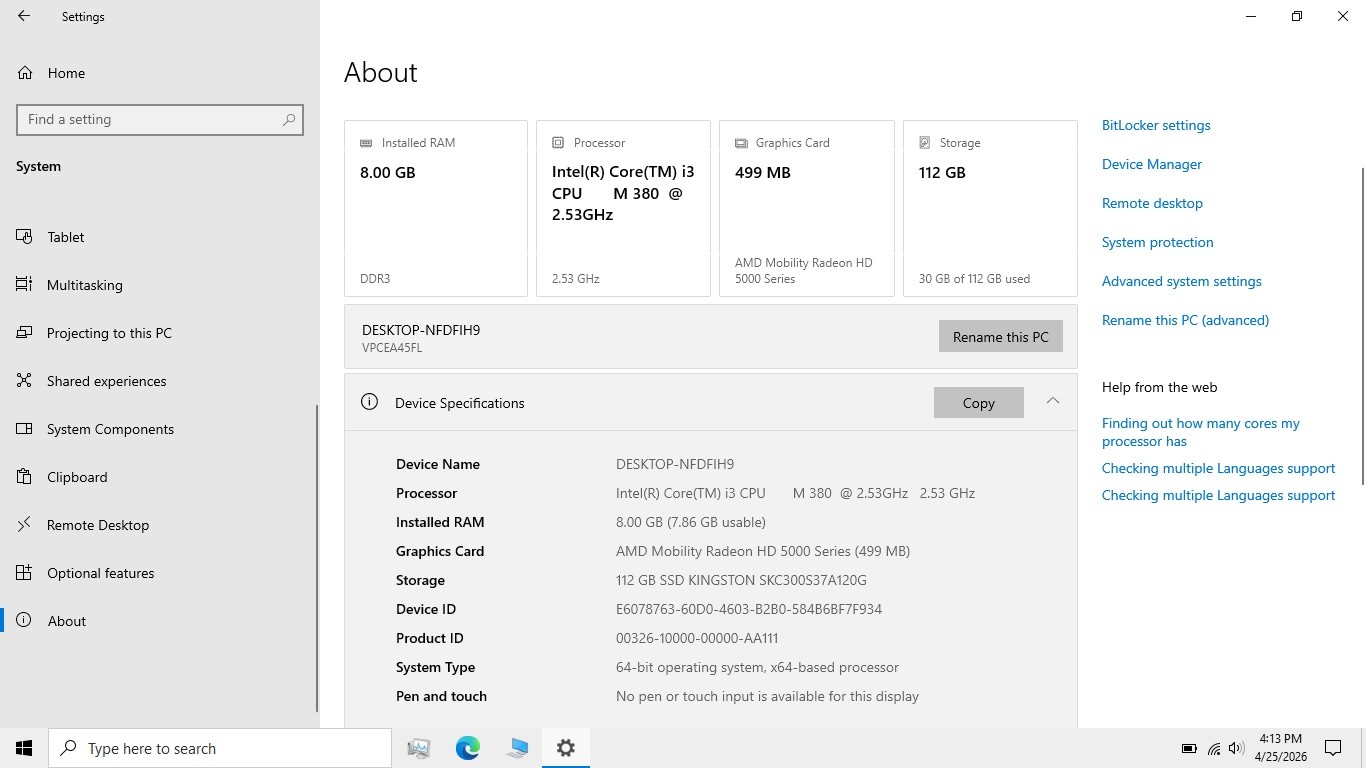Click the Processor info card

(623, 209)
